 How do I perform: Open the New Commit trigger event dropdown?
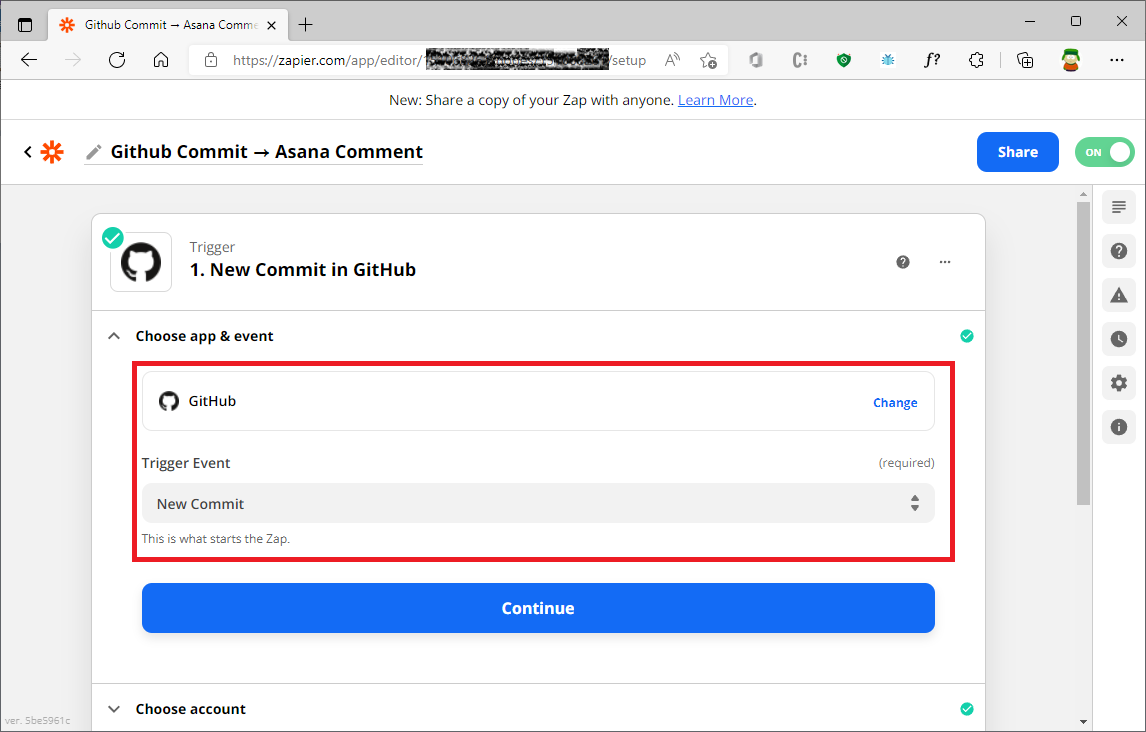[x=538, y=503]
